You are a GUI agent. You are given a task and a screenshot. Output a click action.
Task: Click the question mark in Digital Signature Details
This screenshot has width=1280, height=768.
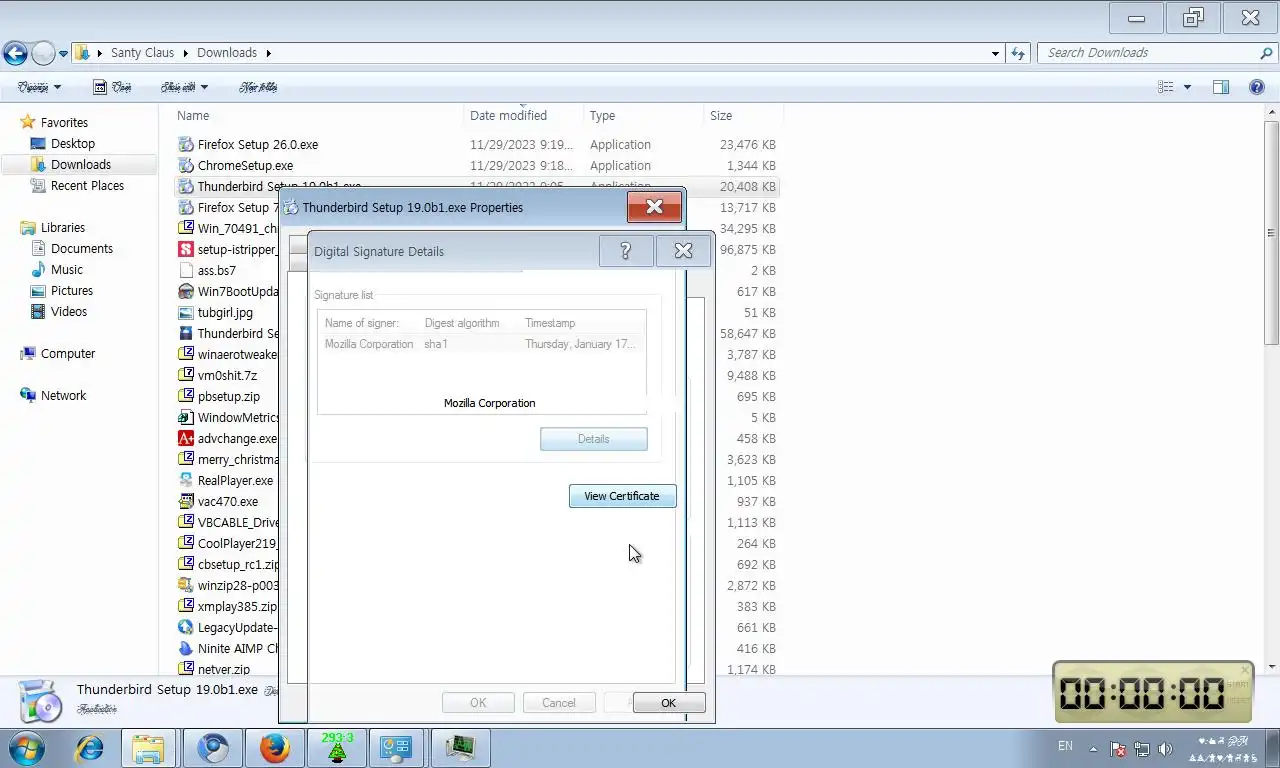(626, 251)
